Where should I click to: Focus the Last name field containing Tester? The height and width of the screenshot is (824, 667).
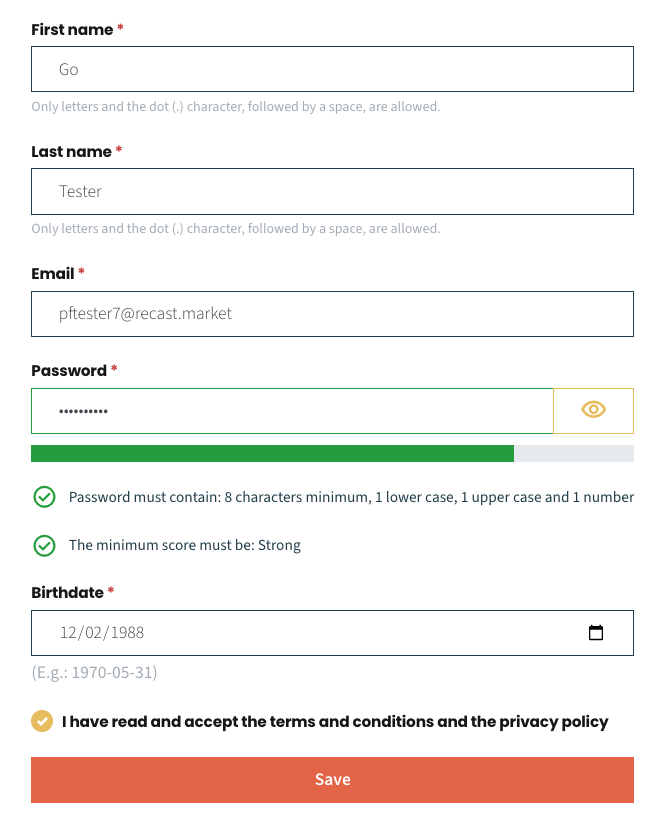(x=332, y=191)
